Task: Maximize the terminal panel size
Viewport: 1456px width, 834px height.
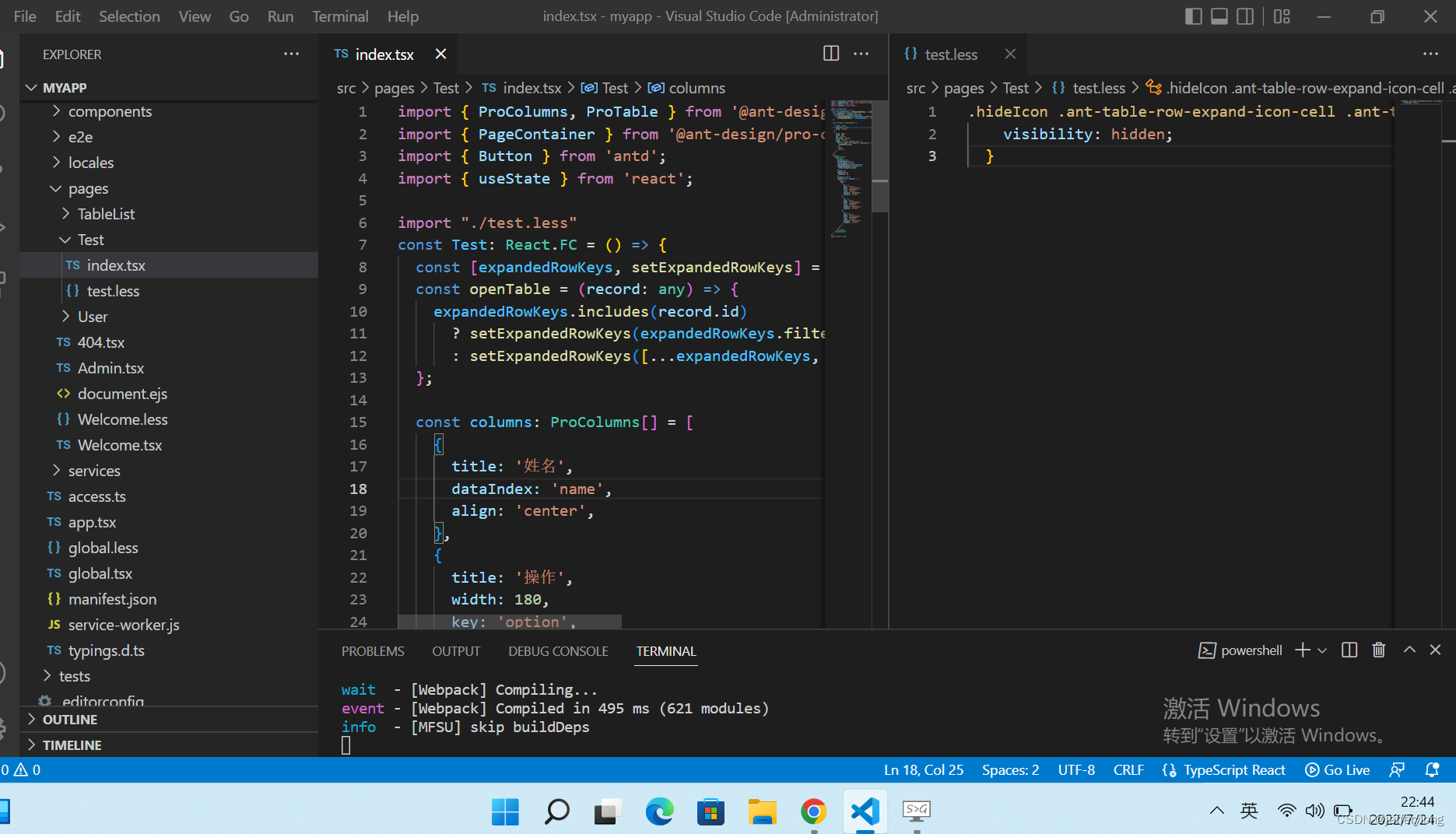Action: click(1409, 650)
